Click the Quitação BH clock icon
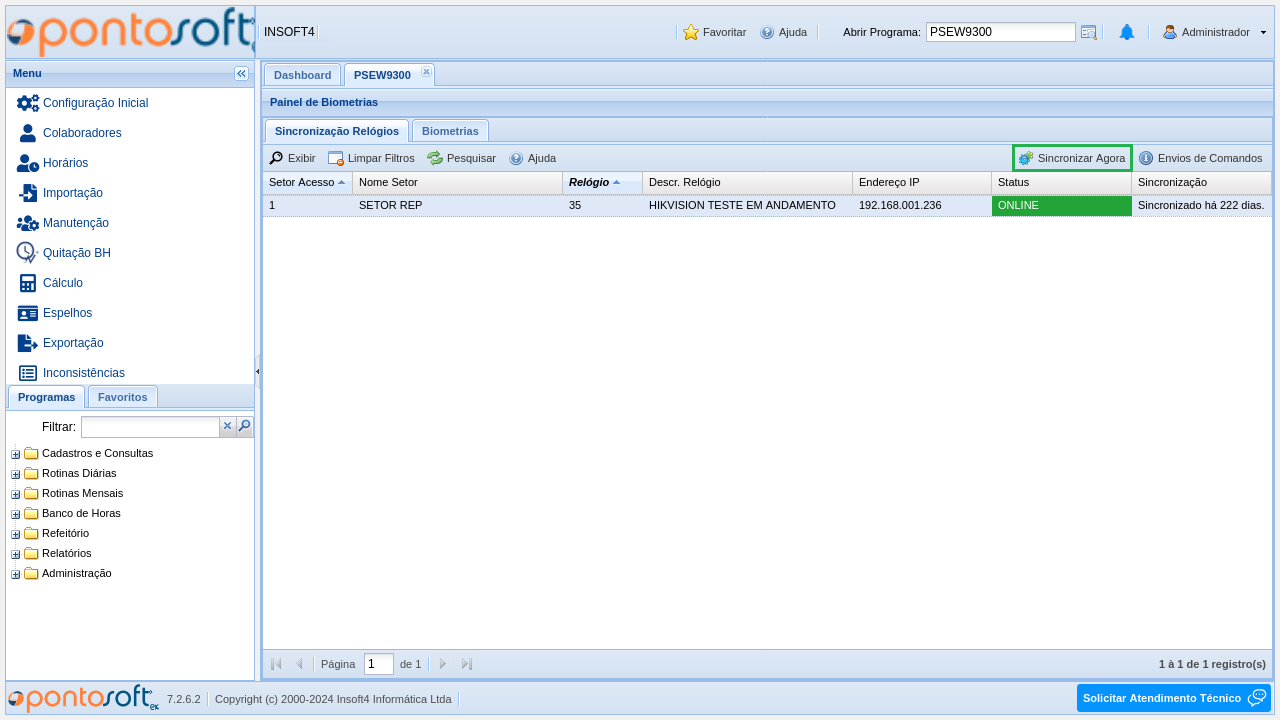 28,253
